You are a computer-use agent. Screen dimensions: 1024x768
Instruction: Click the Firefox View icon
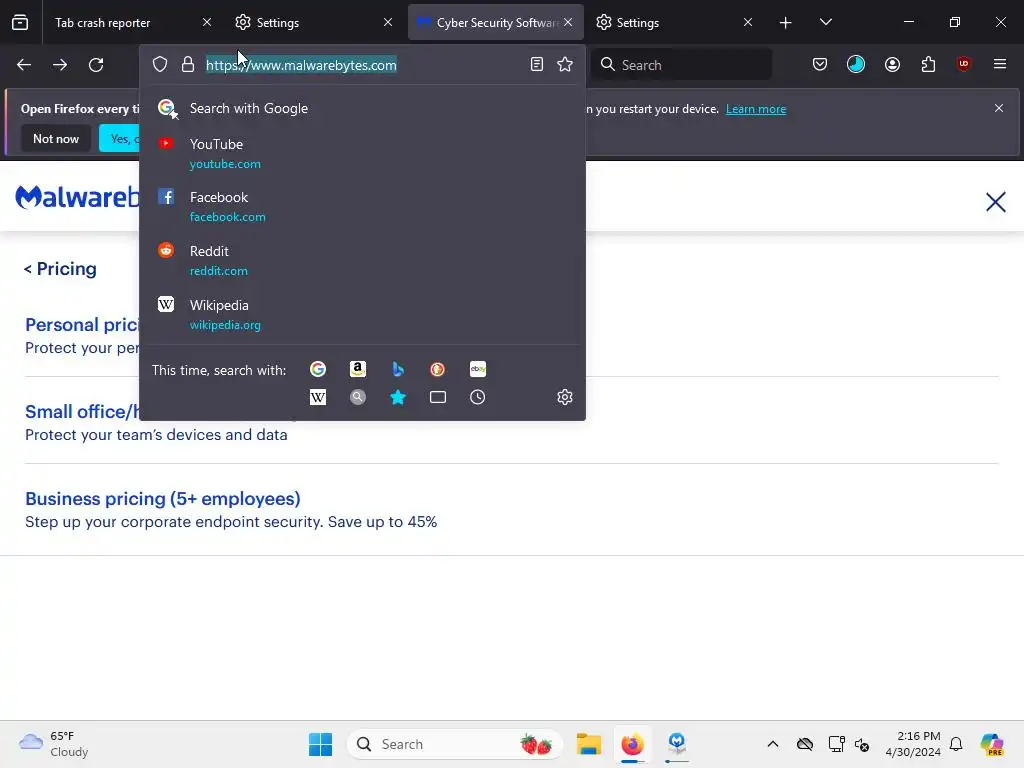tap(20, 22)
